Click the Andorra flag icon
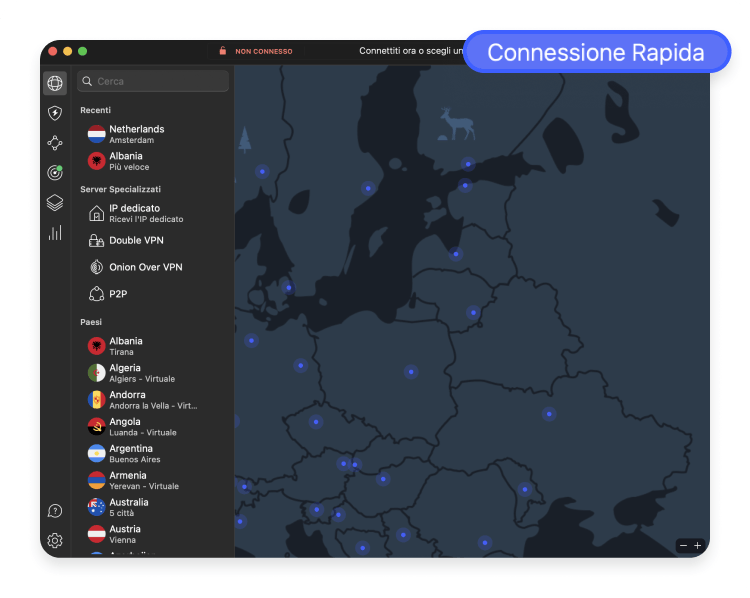Image resolution: width=750 pixels, height=598 pixels. pos(97,399)
